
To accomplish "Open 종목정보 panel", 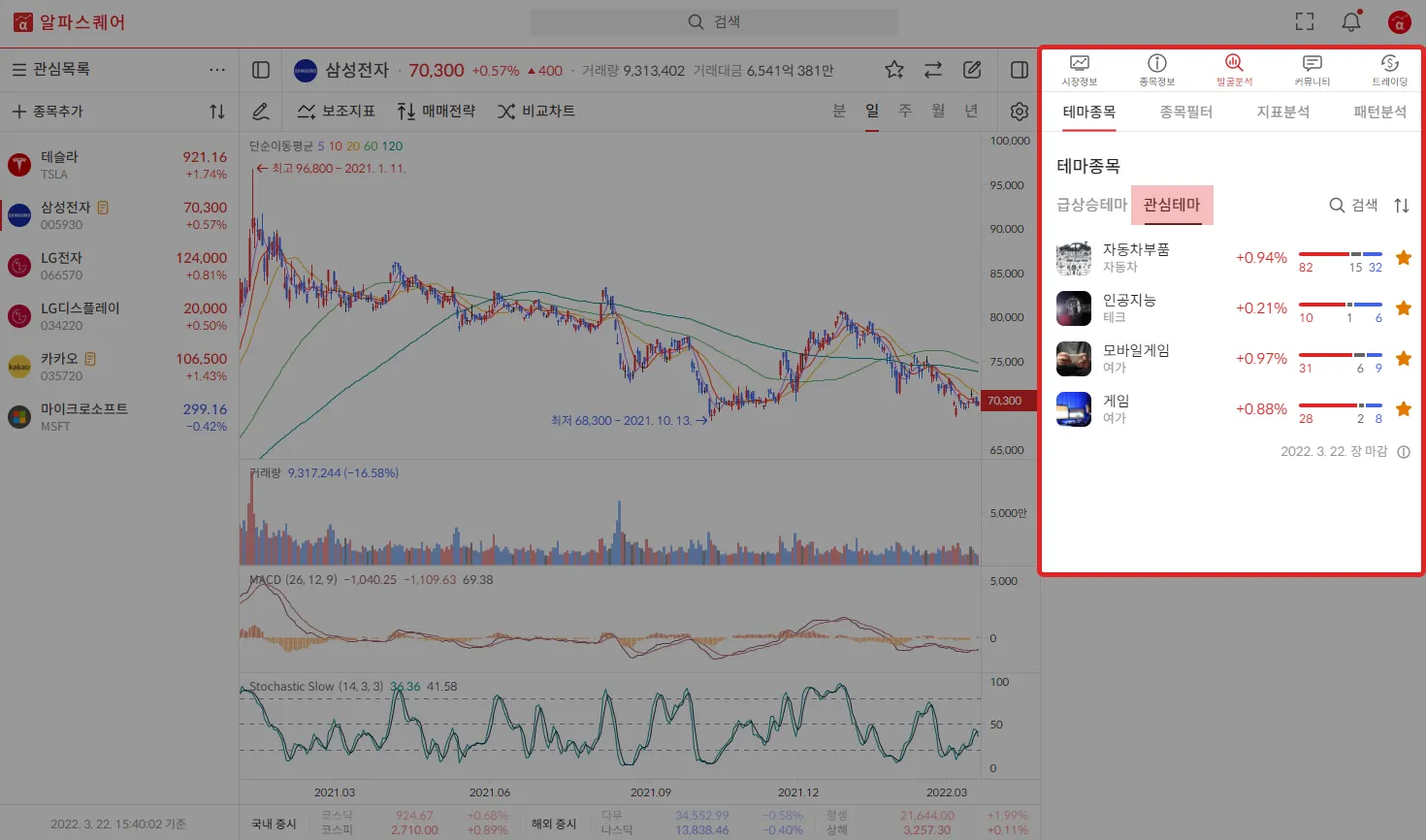I will tap(1157, 71).
